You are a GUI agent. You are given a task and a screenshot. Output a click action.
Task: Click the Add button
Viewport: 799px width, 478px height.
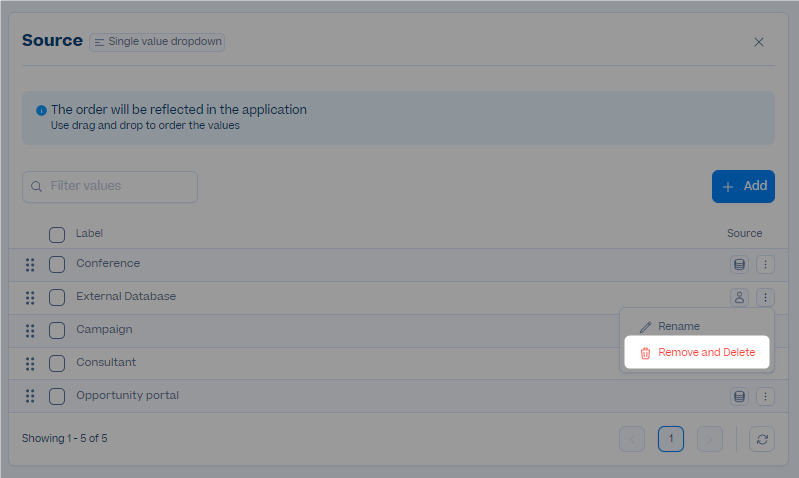click(743, 187)
